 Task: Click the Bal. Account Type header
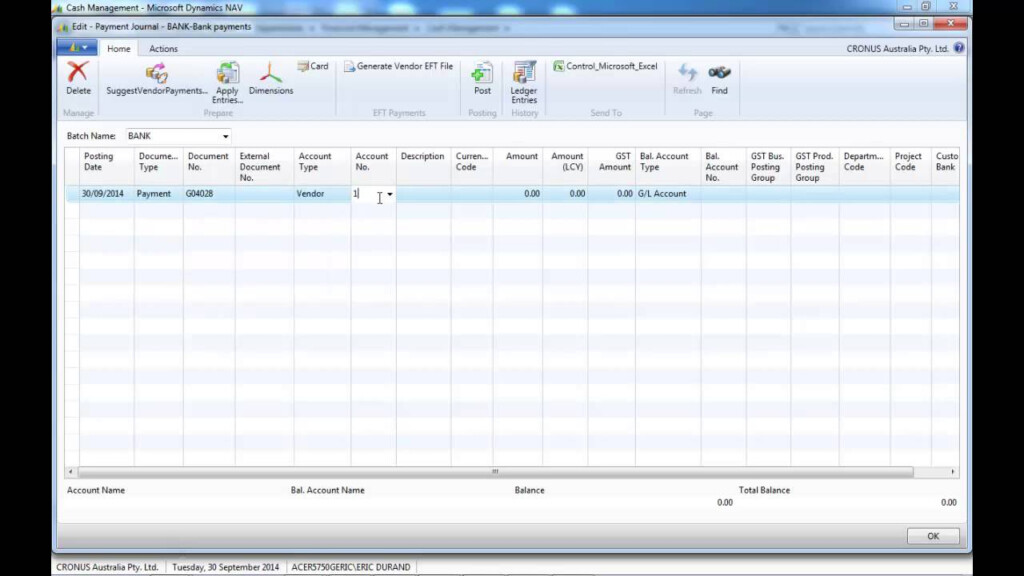[668, 167]
